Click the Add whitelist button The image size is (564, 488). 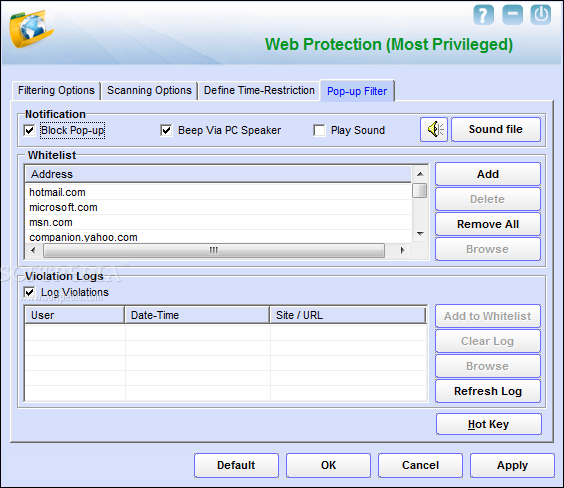[488, 174]
